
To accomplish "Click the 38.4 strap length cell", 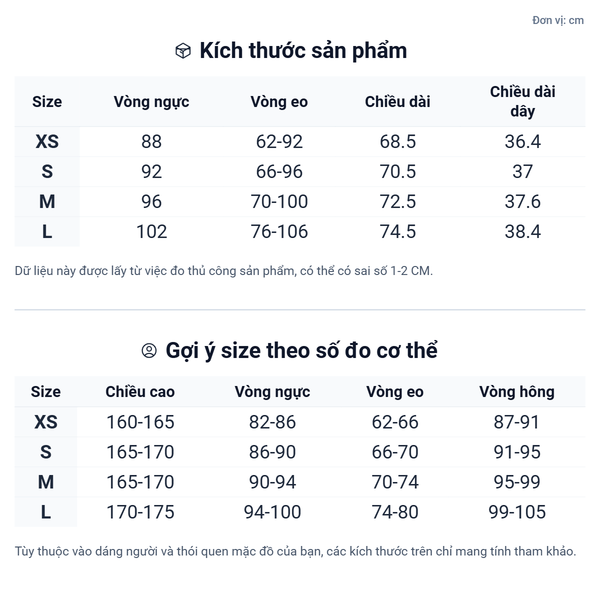I will [x=522, y=232].
